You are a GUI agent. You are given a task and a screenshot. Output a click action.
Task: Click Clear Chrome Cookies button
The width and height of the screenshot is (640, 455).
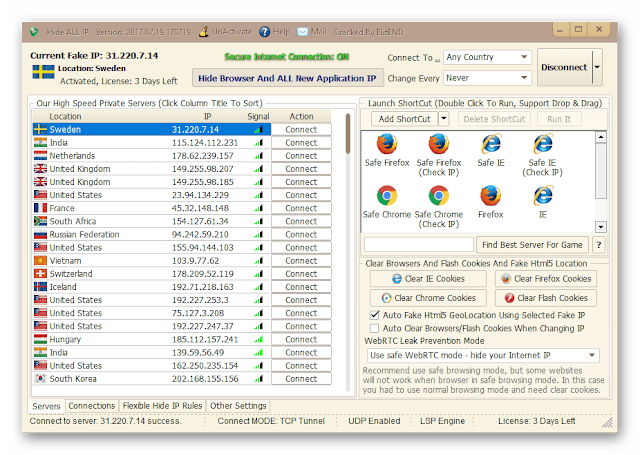tap(428, 298)
